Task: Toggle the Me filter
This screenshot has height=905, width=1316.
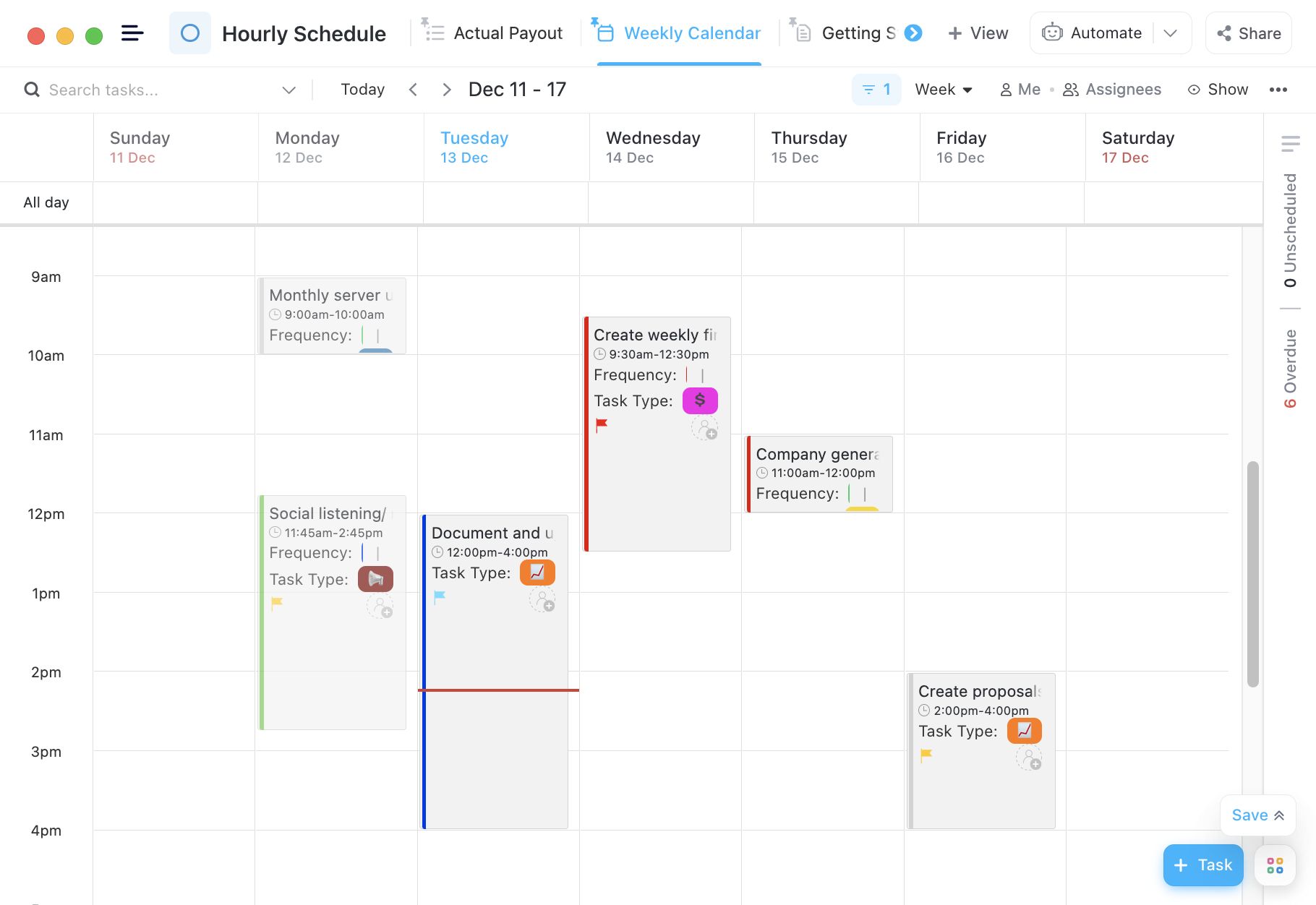Action: (1020, 90)
